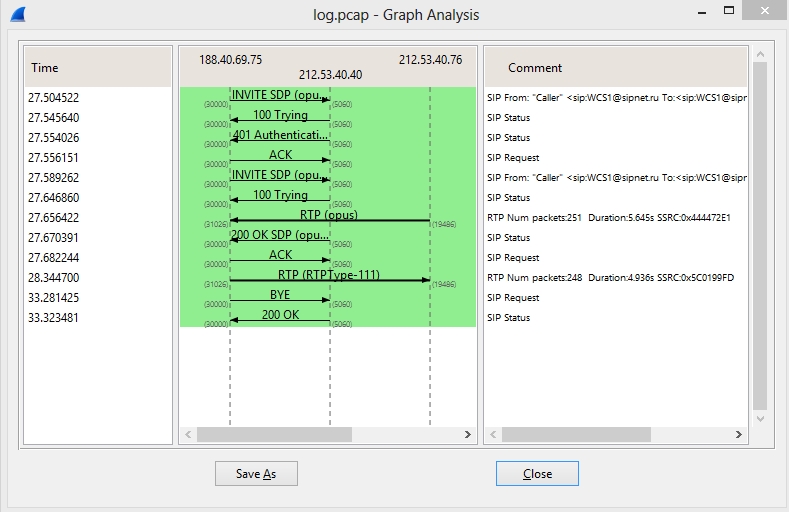
Task: Click the vertical scrollbar down arrow
Action: 760,420
